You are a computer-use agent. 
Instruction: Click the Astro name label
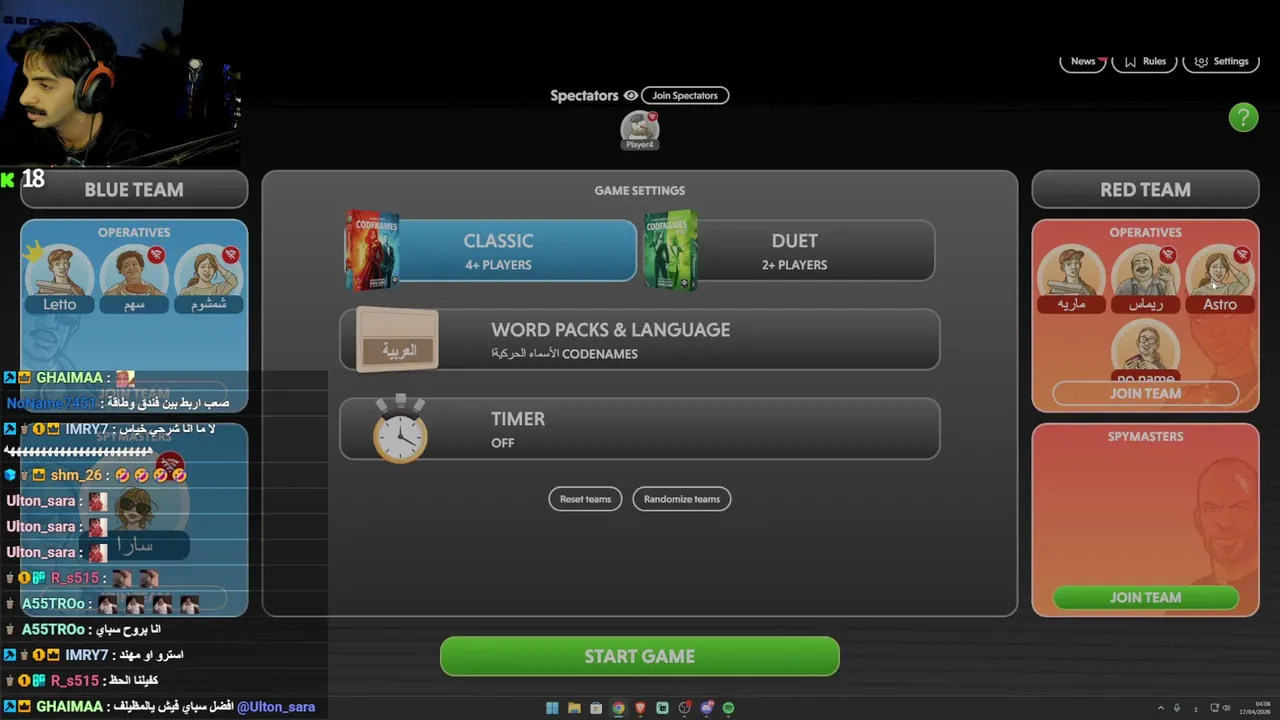(x=1219, y=305)
